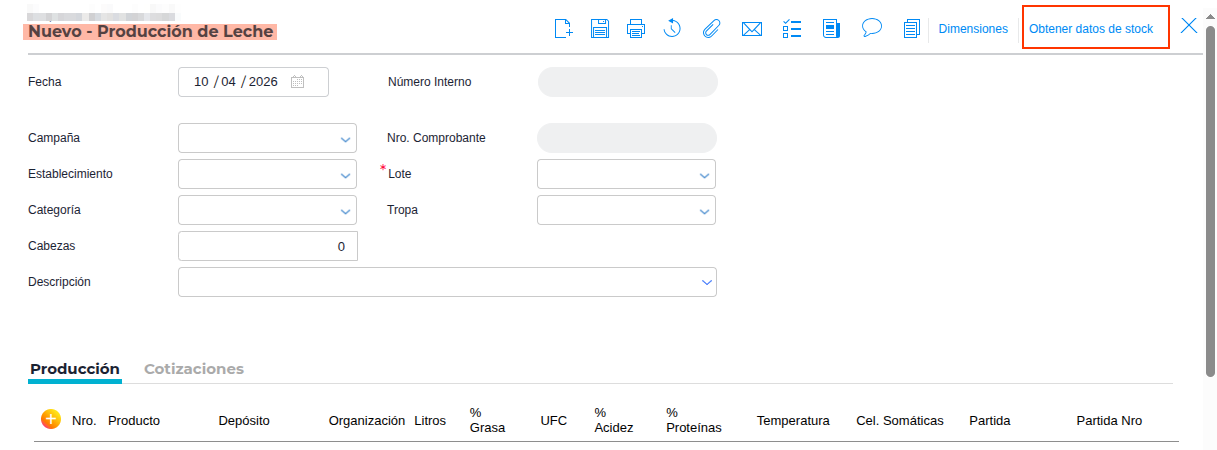Click the Dimensiones link
The image size is (1217, 450).
coord(973,29)
